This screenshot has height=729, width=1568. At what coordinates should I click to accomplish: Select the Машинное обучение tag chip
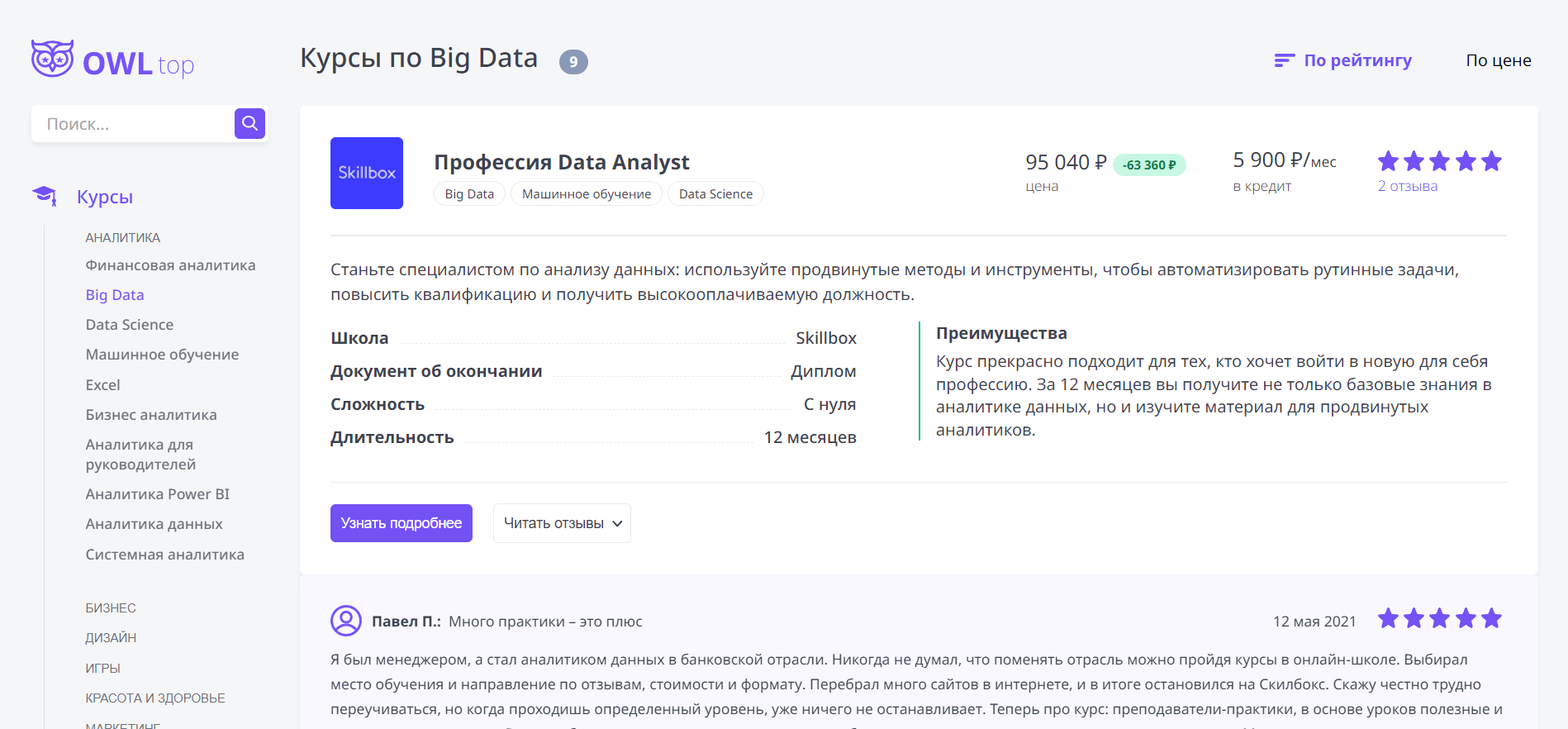587,193
